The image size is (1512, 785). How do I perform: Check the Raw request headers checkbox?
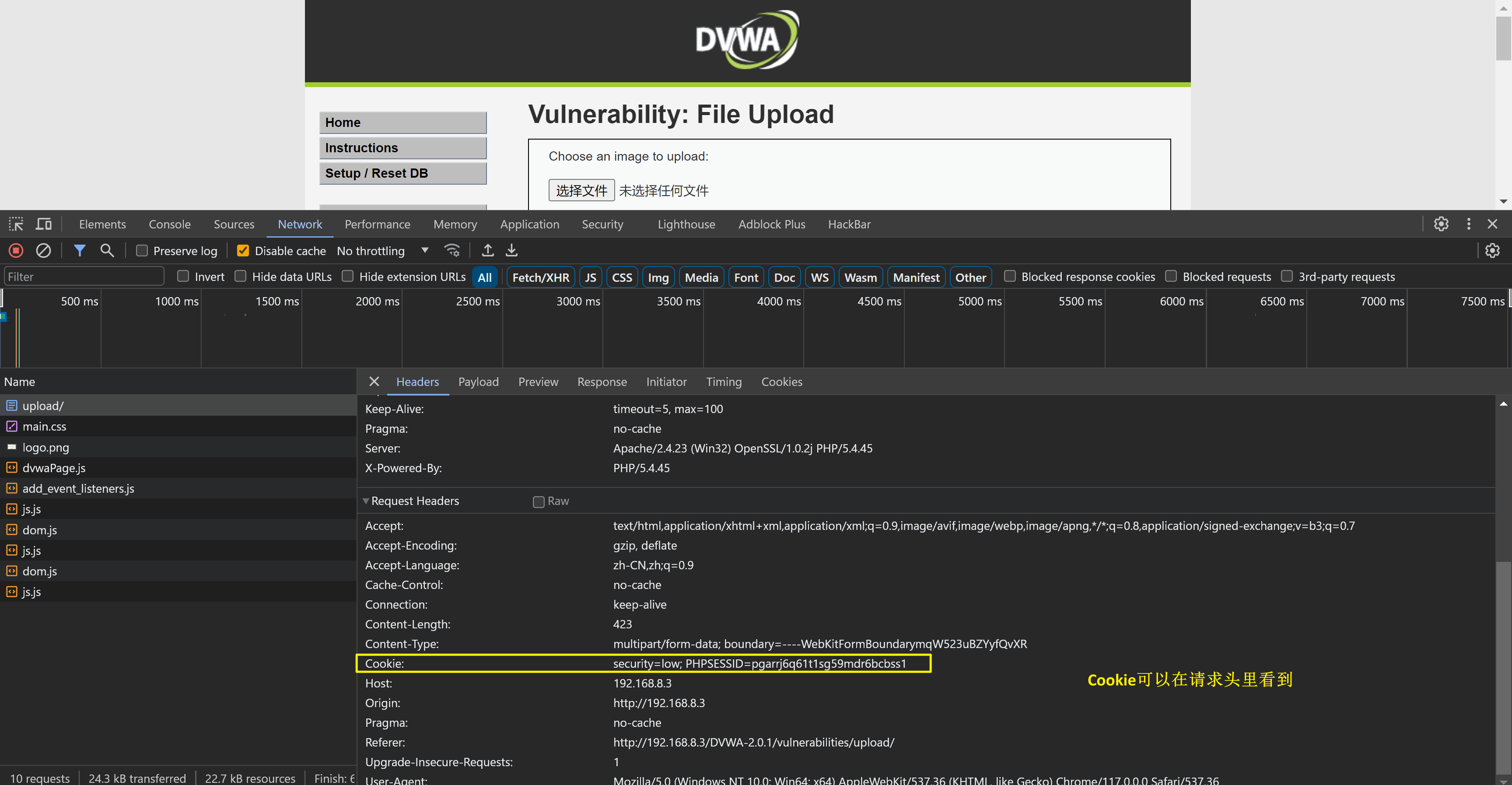[538, 502]
